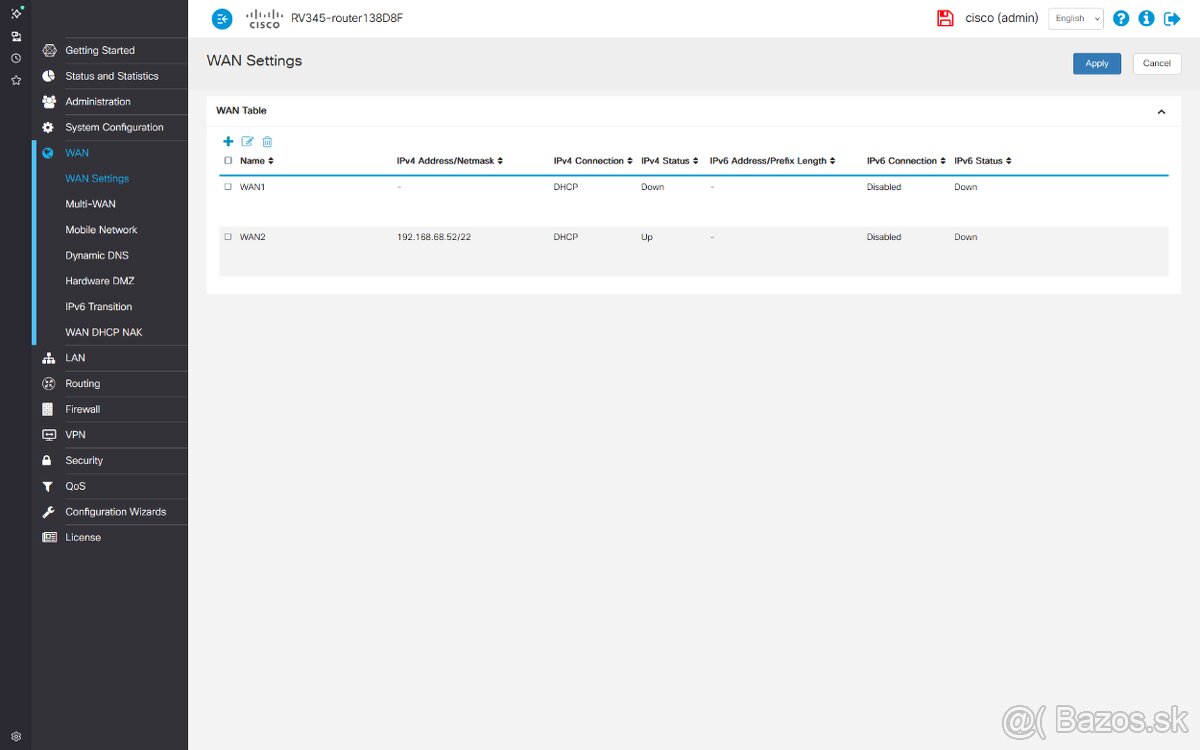
Task: Collapse the WAN Table section chevron
Action: click(x=1161, y=112)
